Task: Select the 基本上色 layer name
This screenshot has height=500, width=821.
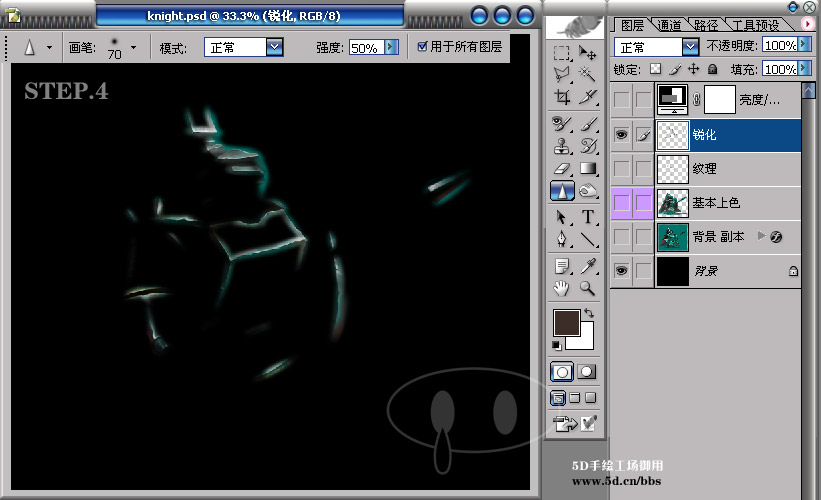Action: (716, 203)
